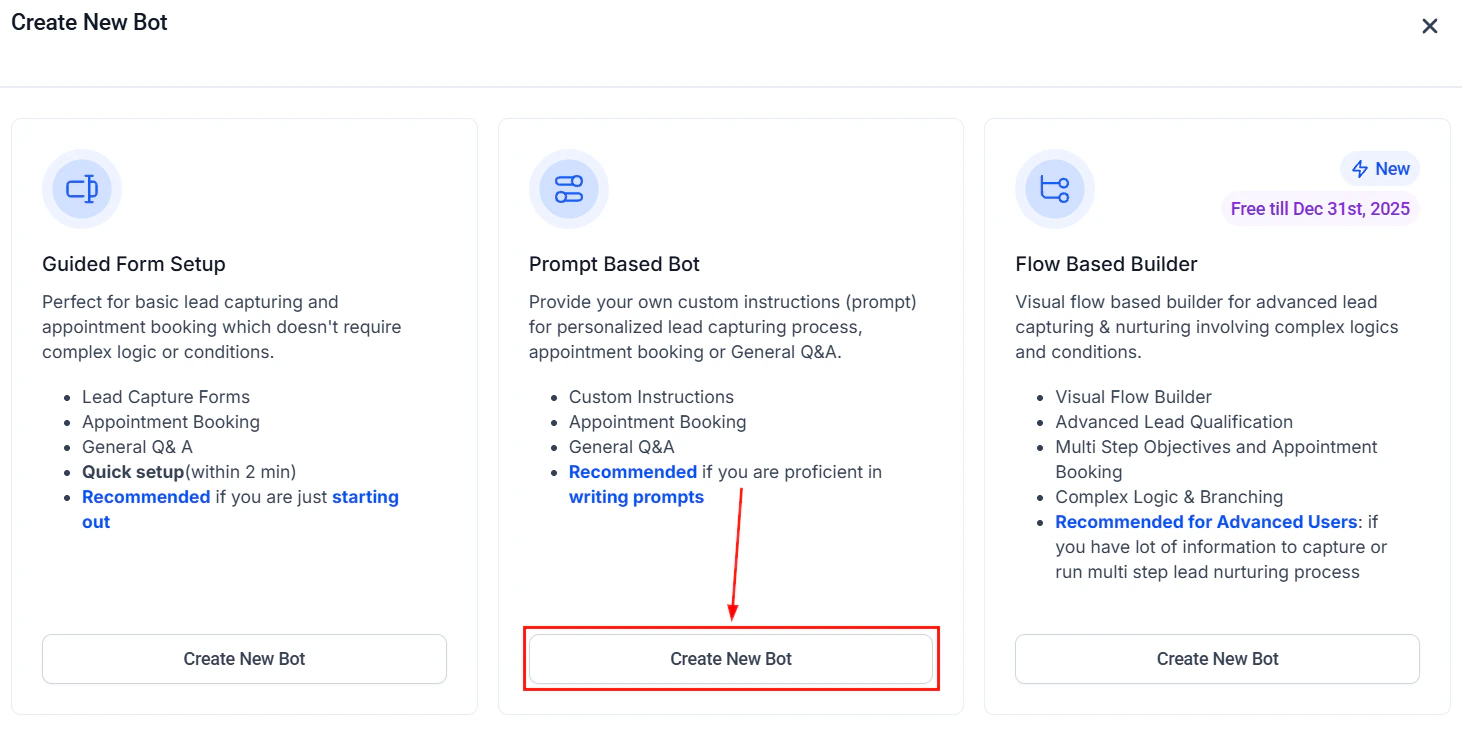Click the circular icon above Prompt Based Bot heading

click(568, 188)
